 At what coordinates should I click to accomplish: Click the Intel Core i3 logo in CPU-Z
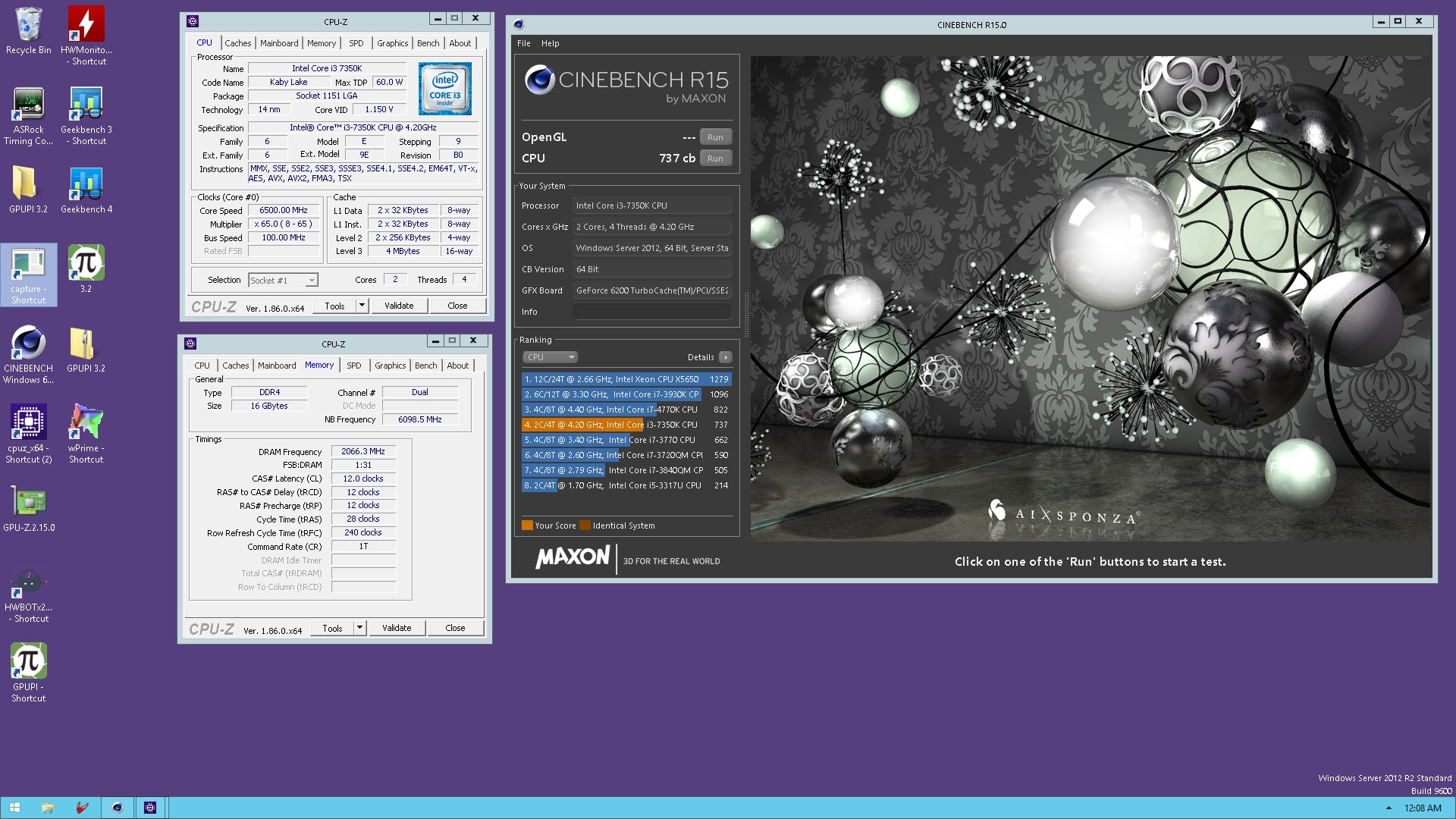[444, 88]
